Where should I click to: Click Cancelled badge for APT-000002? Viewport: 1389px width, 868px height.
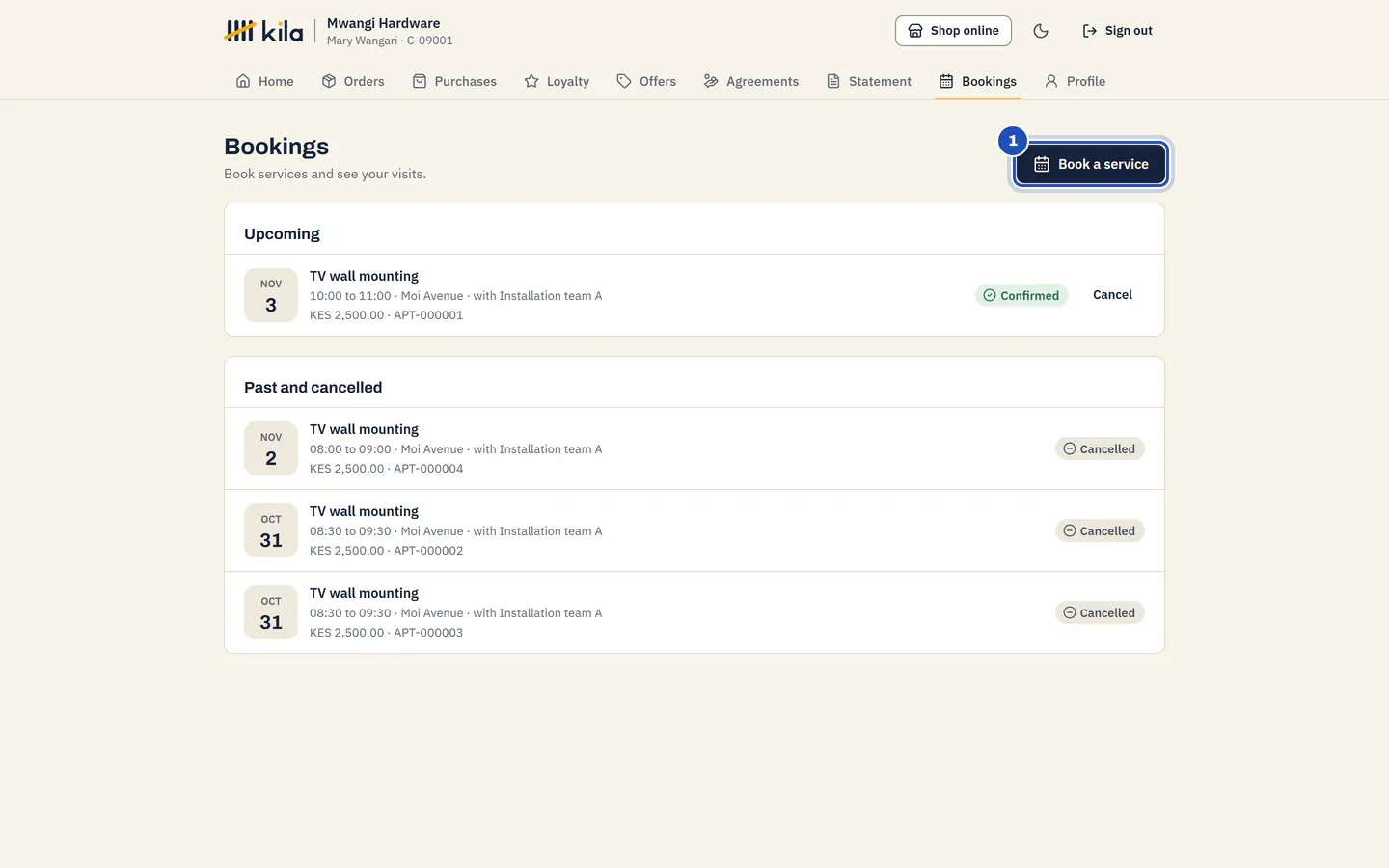click(x=1100, y=530)
